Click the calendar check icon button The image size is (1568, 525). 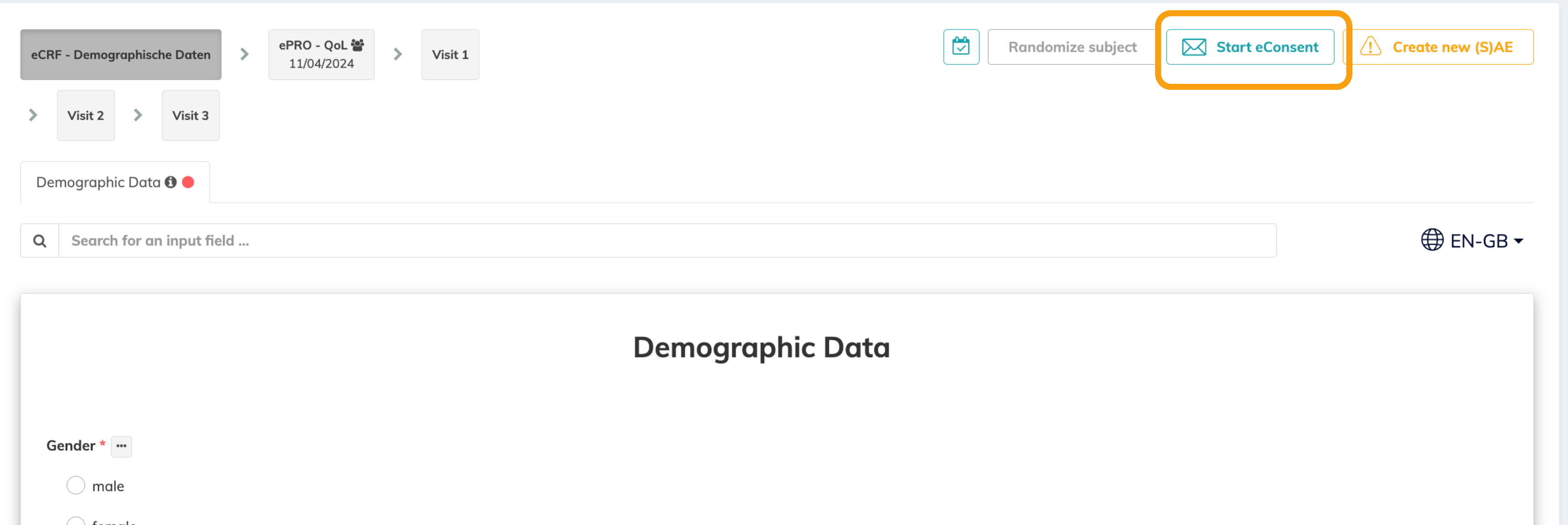(961, 47)
